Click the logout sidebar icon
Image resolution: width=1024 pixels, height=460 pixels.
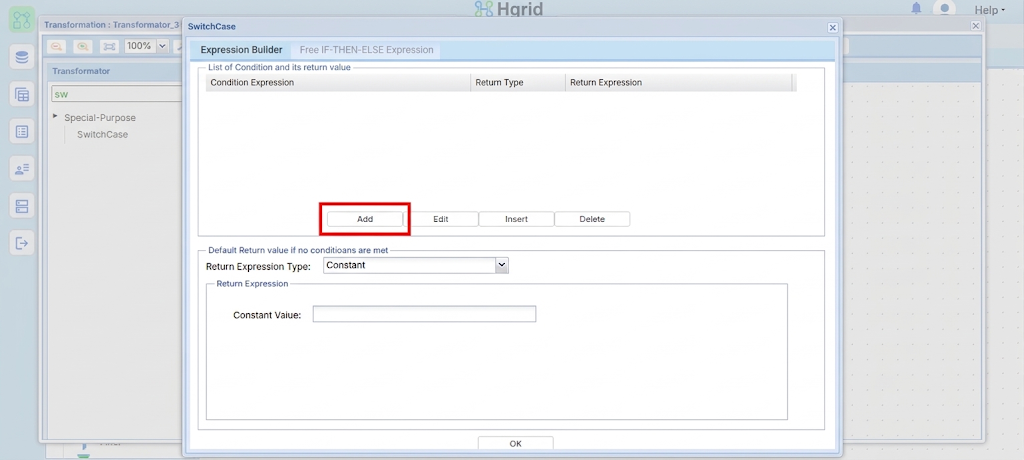[x=22, y=244]
